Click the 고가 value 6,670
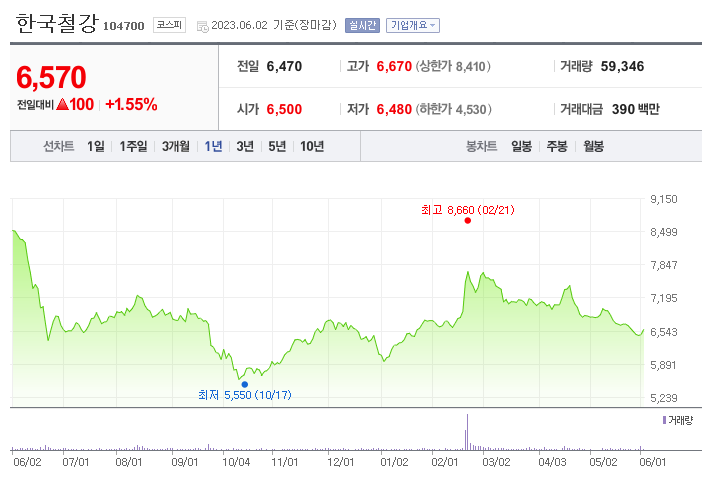Image resolution: width=702 pixels, height=484 pixels. 394,66
